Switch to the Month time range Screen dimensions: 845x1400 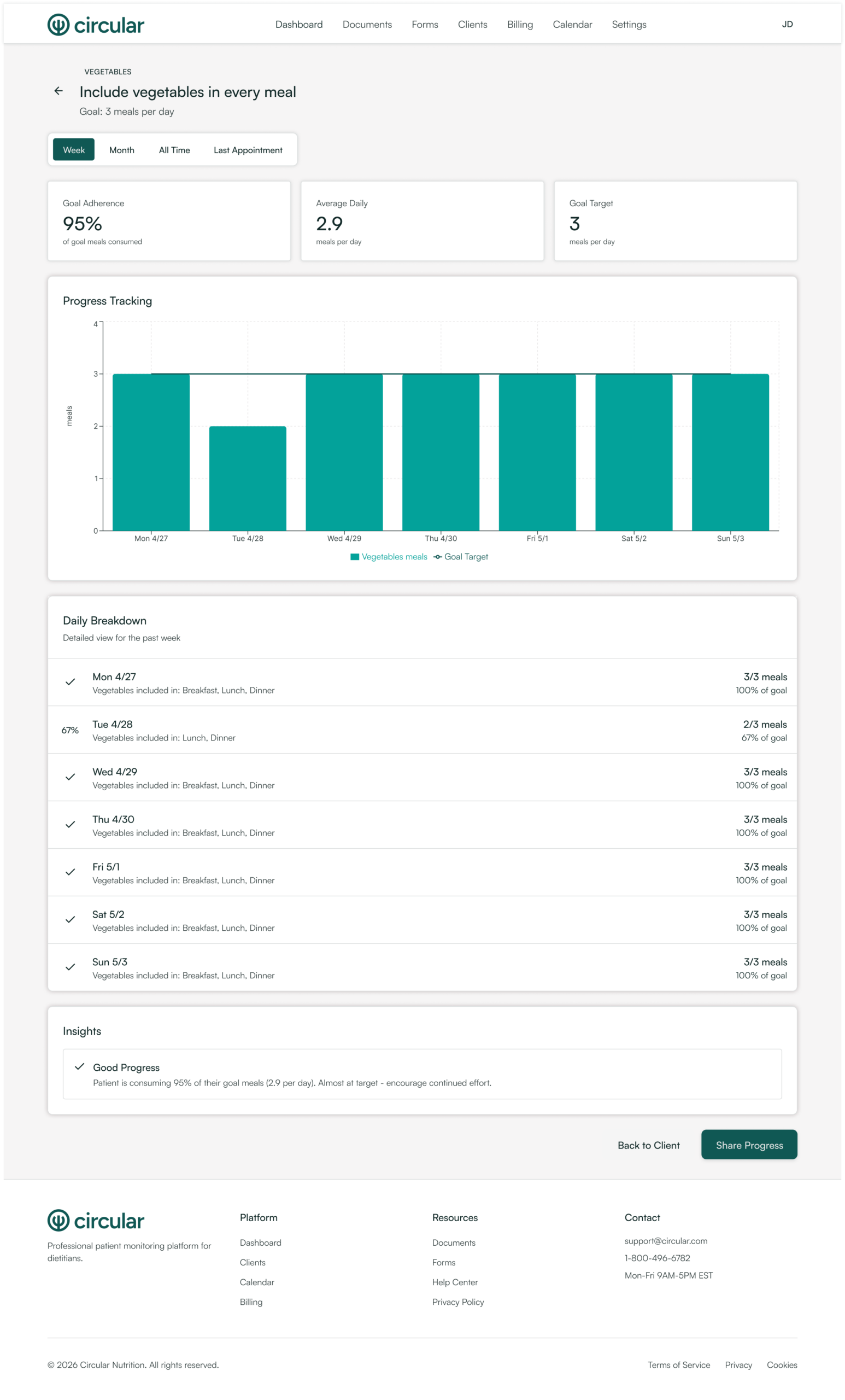click(x=121, y=150)
